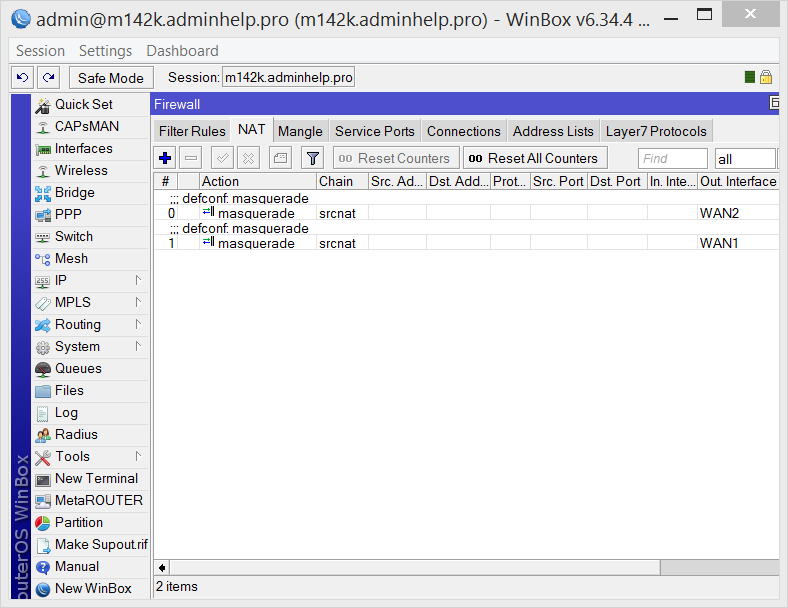Expand the Routing submenu
788x608 pixels.
tap(91, 325)
